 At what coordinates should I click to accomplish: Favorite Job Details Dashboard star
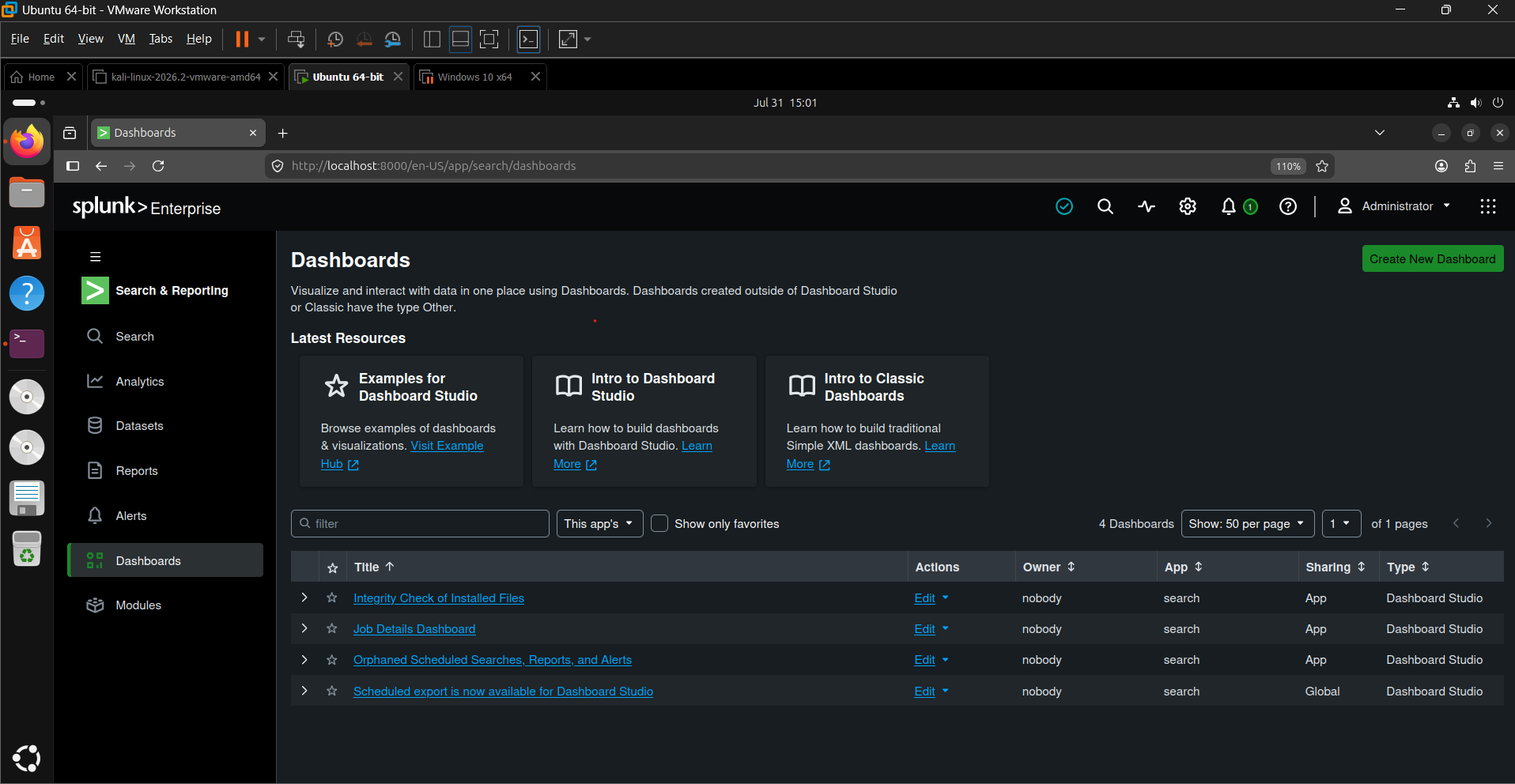point(332,629)
